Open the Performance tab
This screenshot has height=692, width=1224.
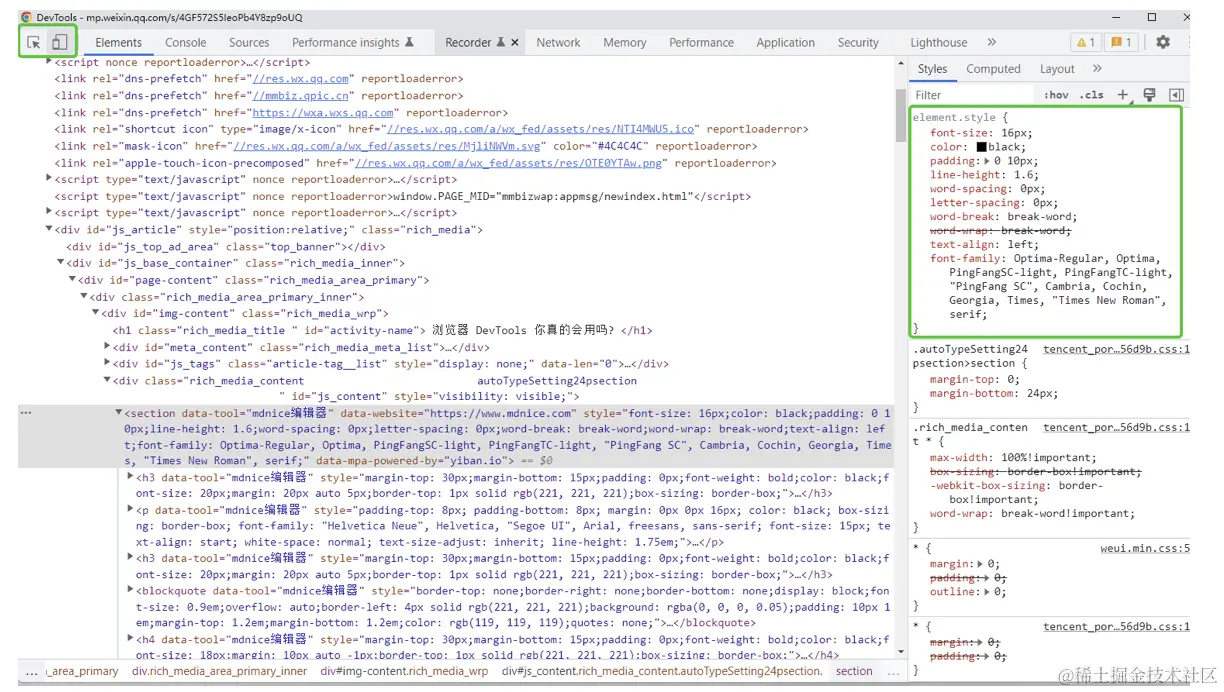[x=701, y=42]
